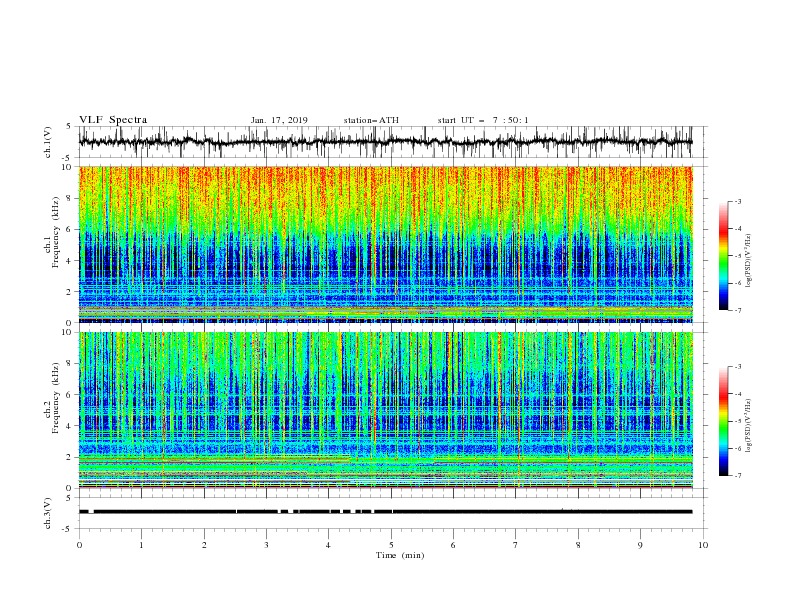Click the 'Time (min)' axis label

pos(400,555)
